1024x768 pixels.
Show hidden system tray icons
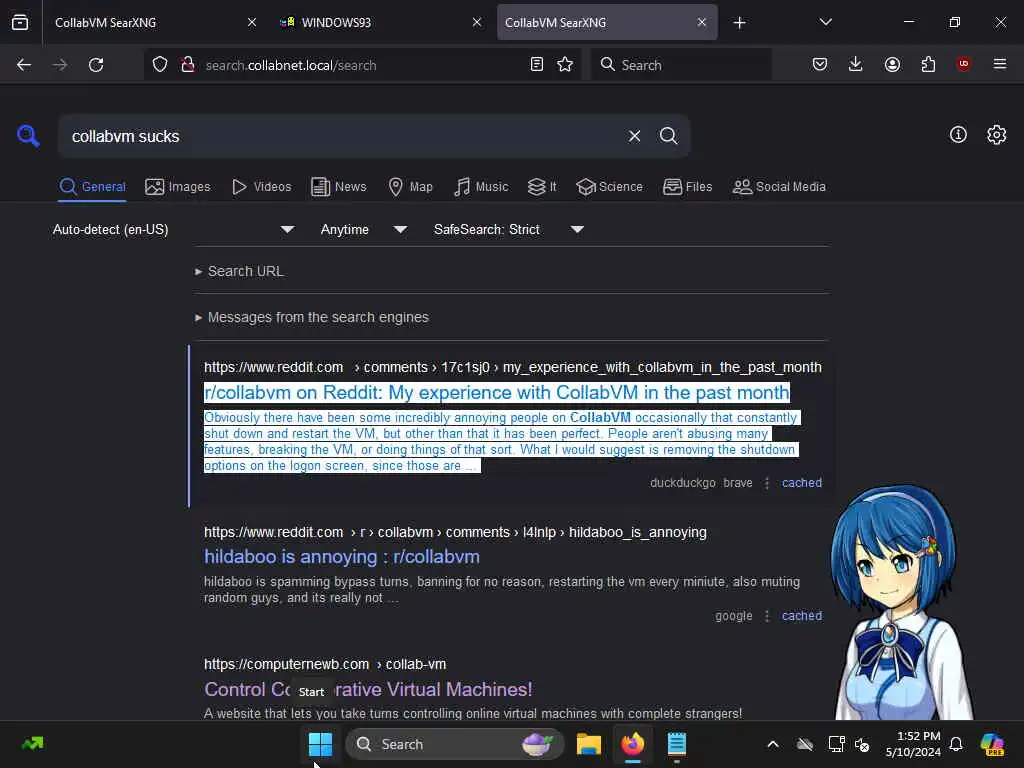[773, 744]
